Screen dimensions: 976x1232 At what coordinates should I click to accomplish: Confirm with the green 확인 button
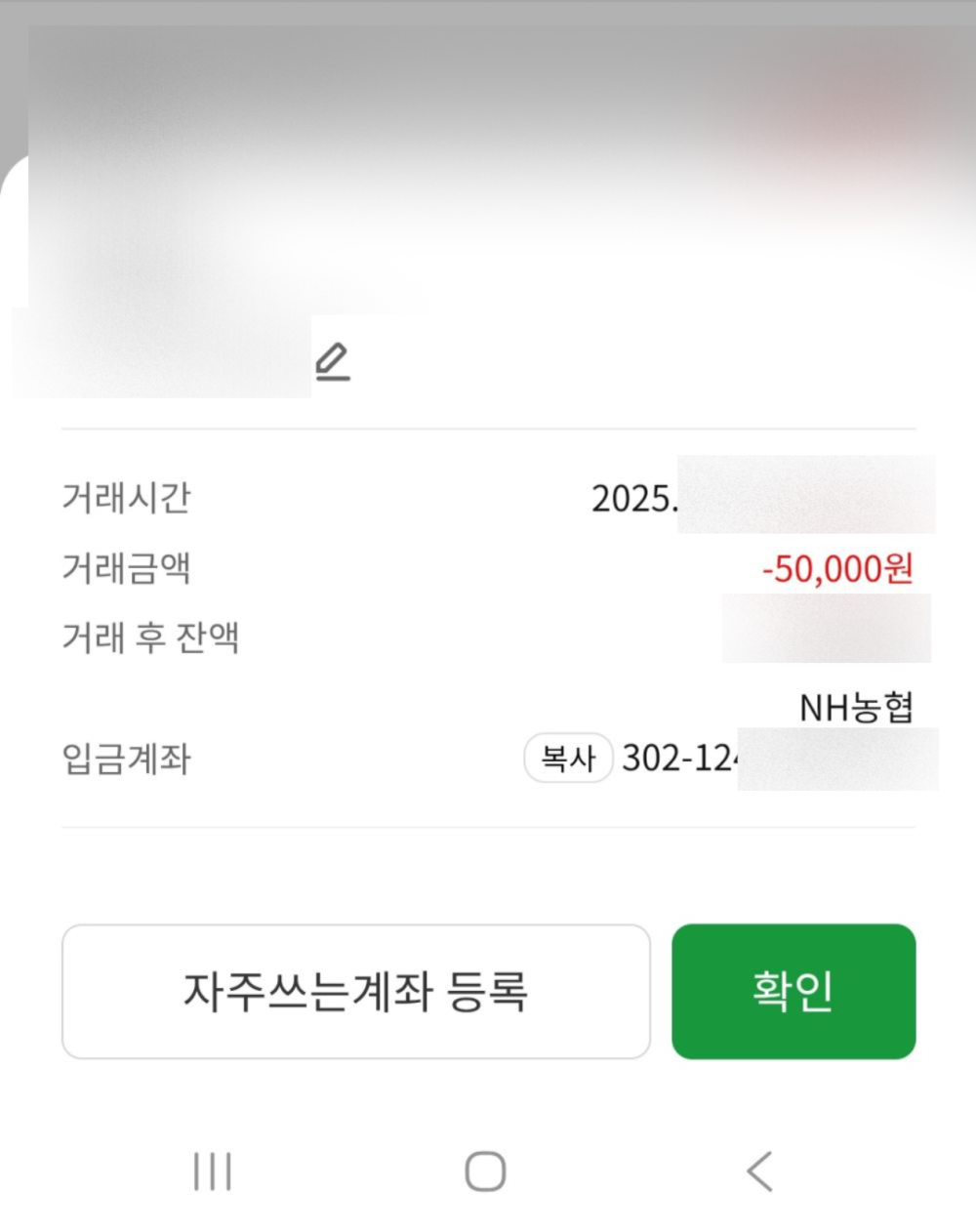[x=793, y=991]
